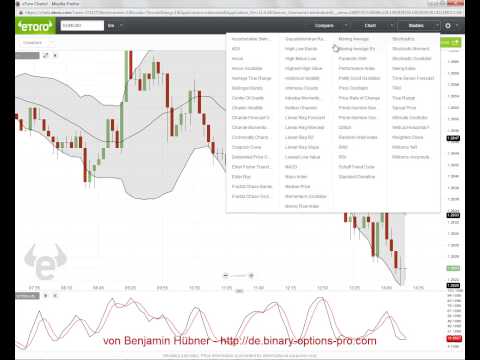Open the chart settings gear
Image resolution: width=480 pixels, height=360 pixels.
click(448, 26)
